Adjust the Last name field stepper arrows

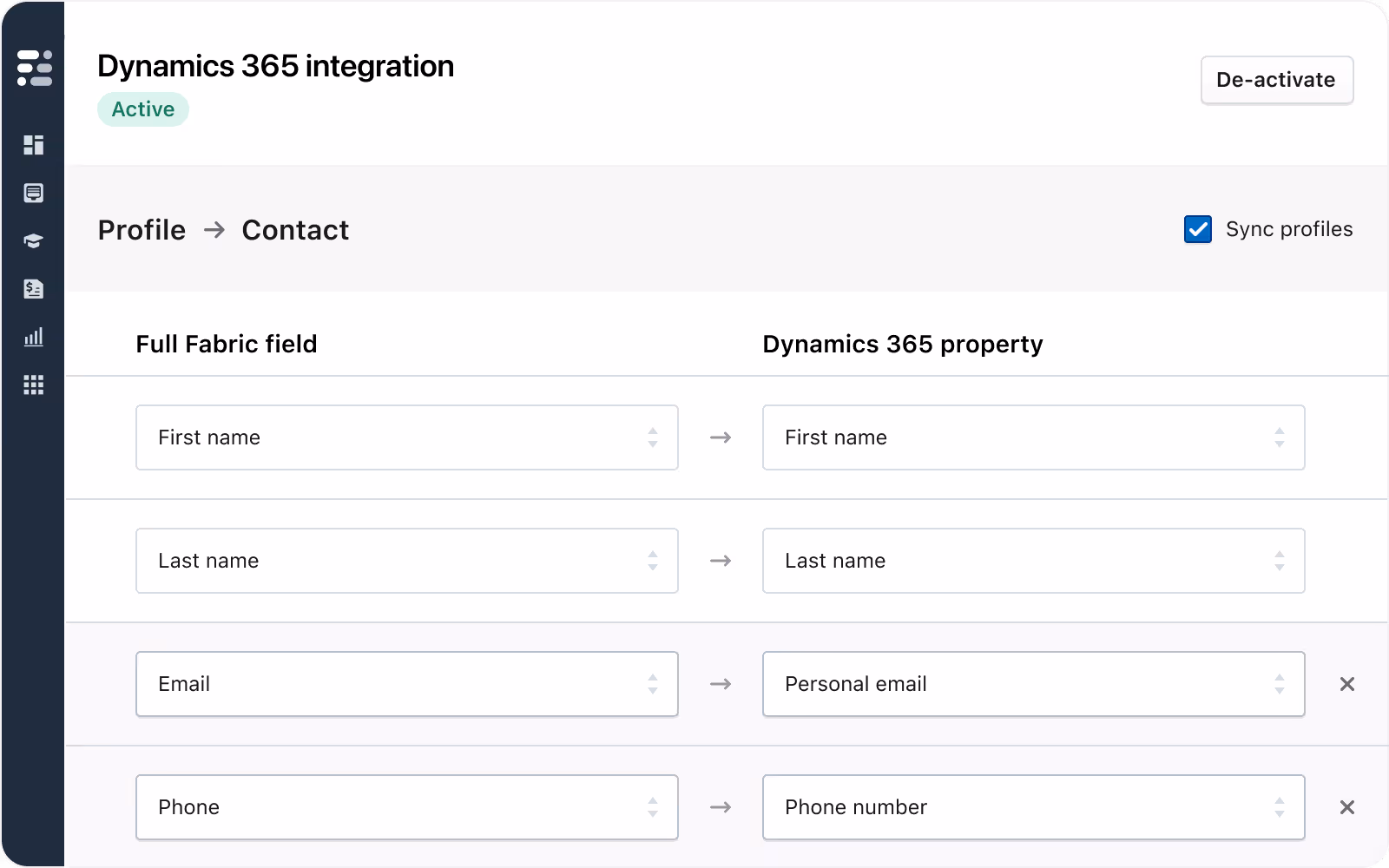[653, 561]
